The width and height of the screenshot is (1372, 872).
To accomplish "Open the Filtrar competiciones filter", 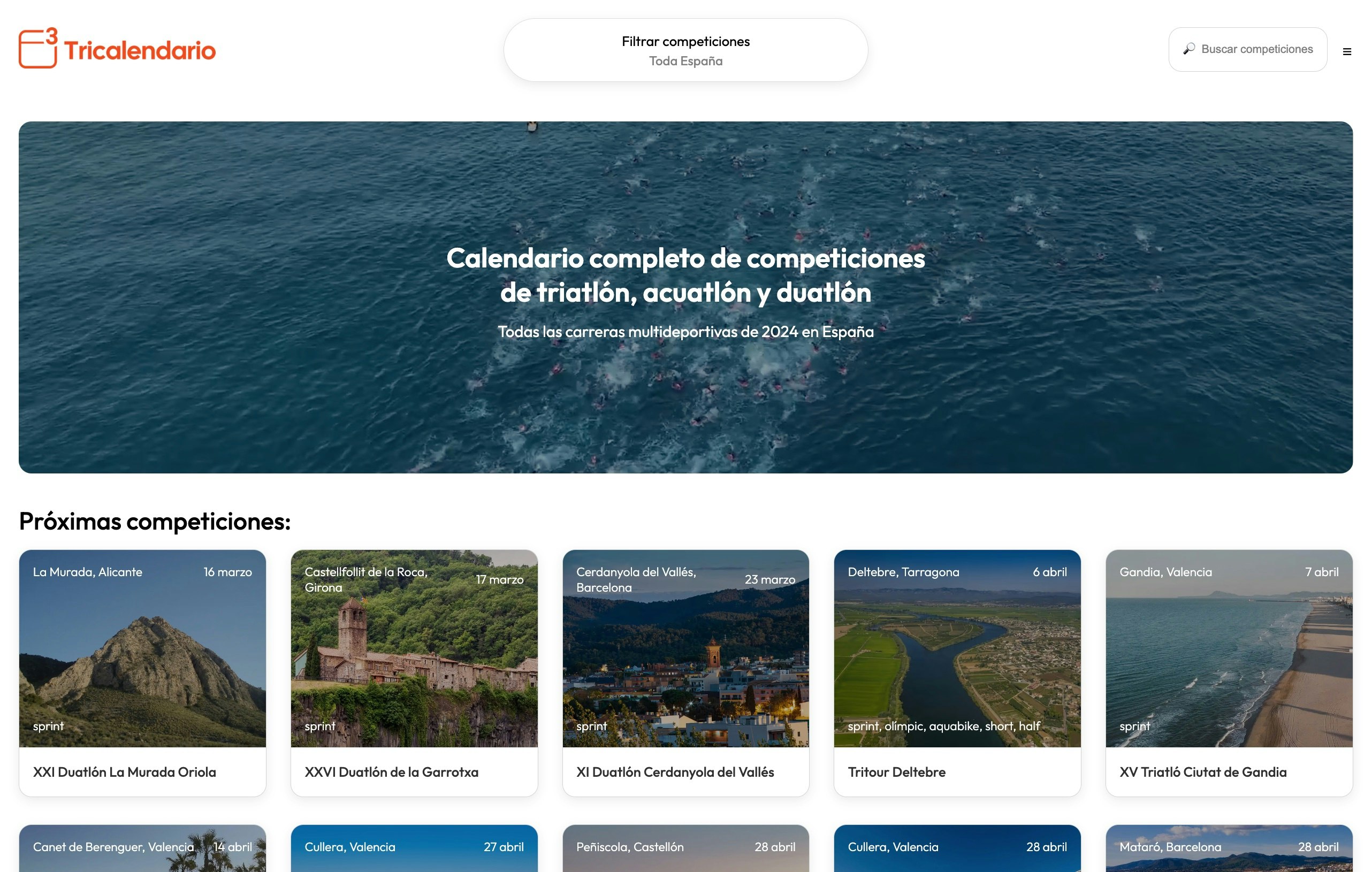I will pos(685,50).
